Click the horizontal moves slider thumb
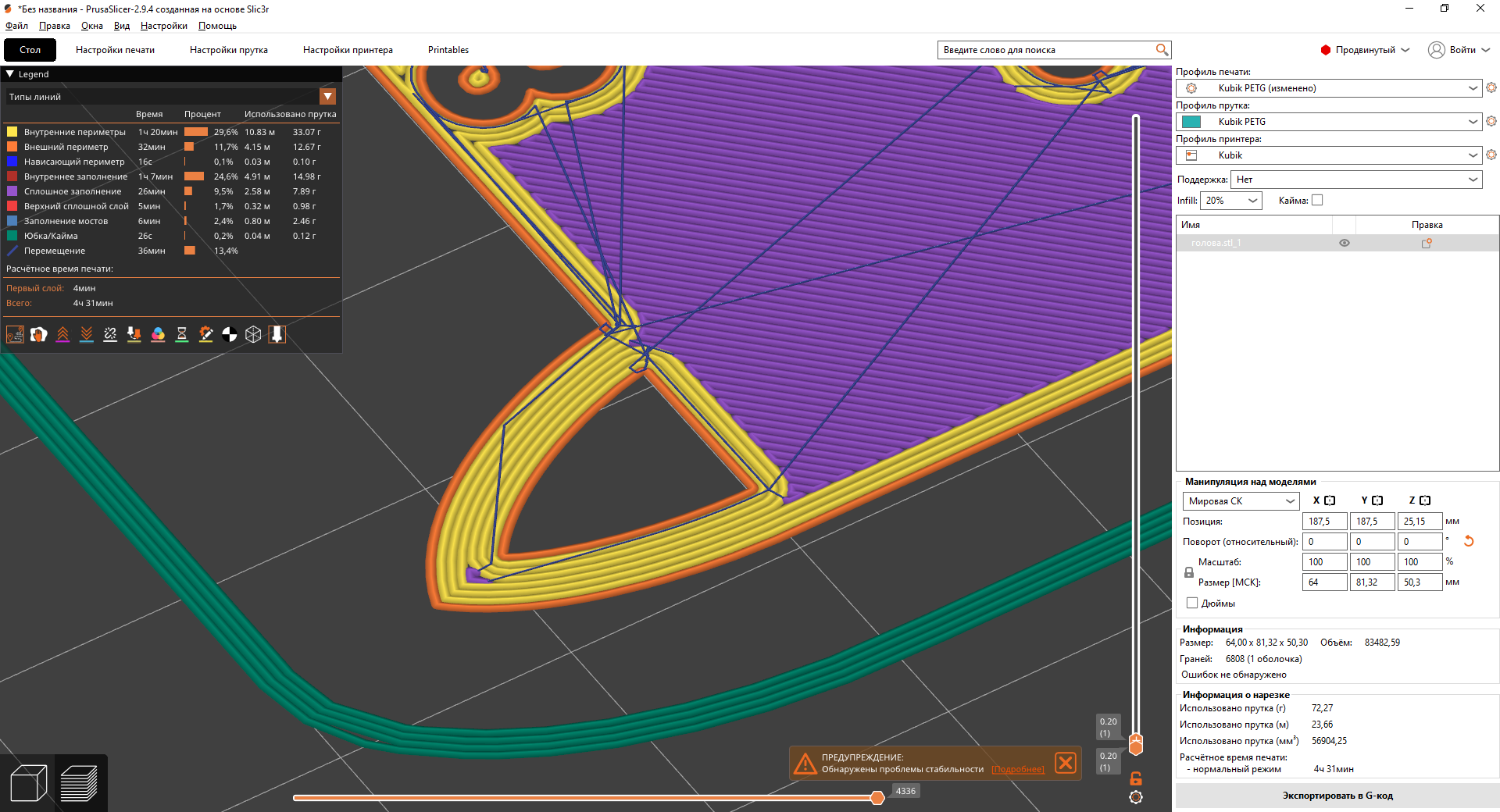This screenshot has height=812, width=1500. pos(877,797)
